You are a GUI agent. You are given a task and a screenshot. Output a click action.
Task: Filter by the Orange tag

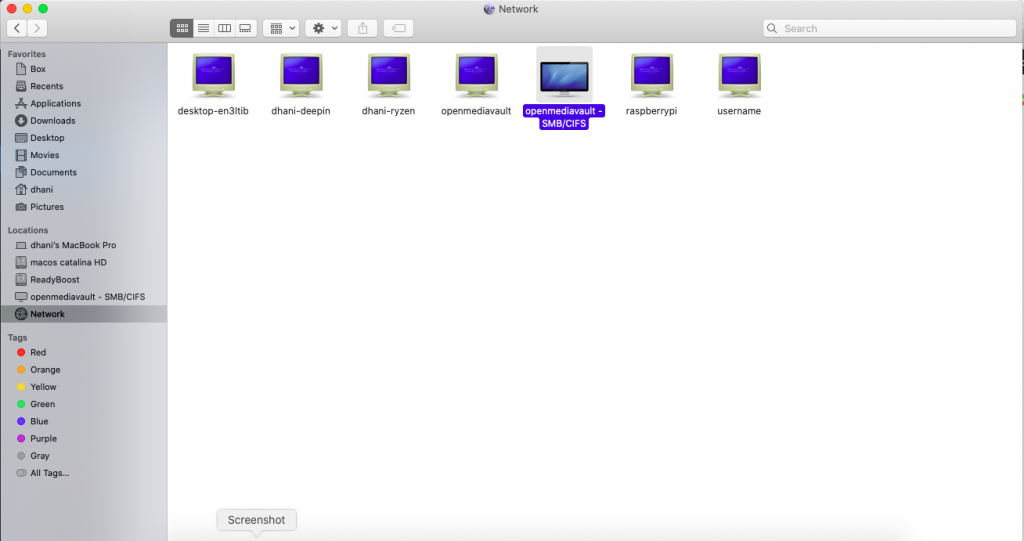point(84,370)
